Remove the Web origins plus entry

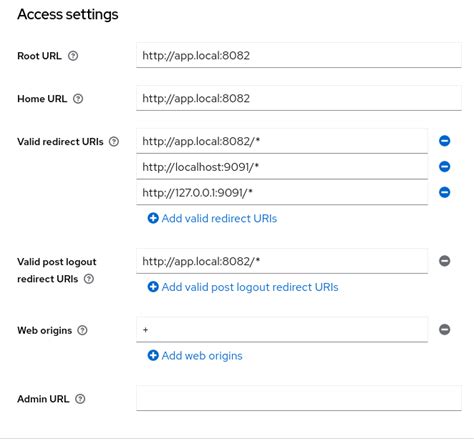pyautogui.click(x=444, y=329)
